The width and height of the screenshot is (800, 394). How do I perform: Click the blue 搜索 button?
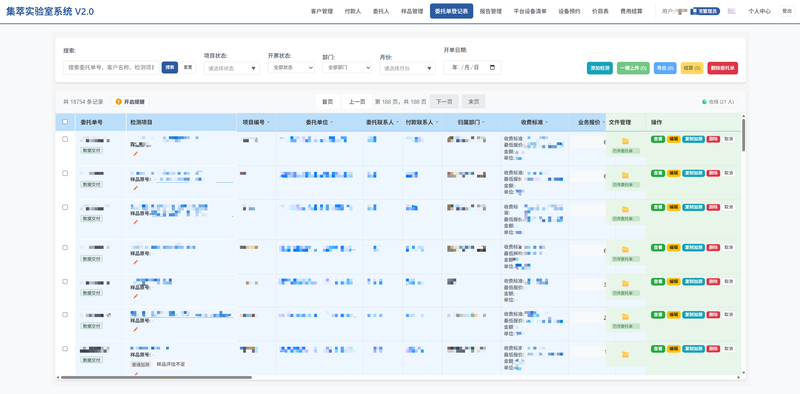point(170,67)
